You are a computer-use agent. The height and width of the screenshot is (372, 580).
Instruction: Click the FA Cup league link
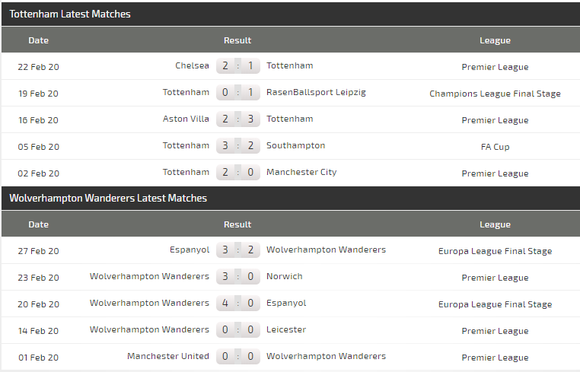tap(495, 147)
